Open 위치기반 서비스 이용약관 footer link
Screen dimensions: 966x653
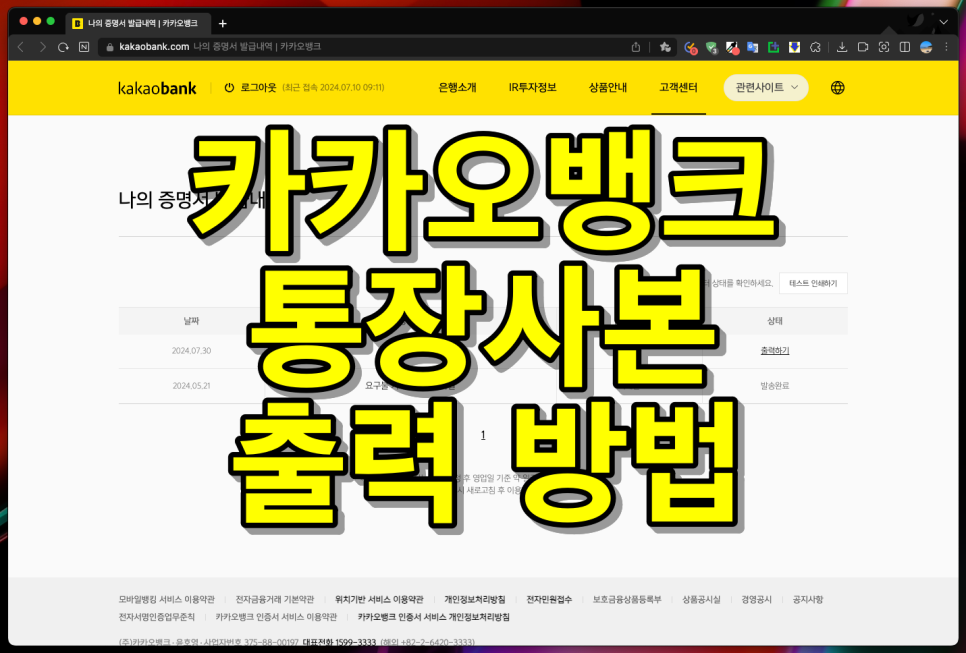coord(379,599)
